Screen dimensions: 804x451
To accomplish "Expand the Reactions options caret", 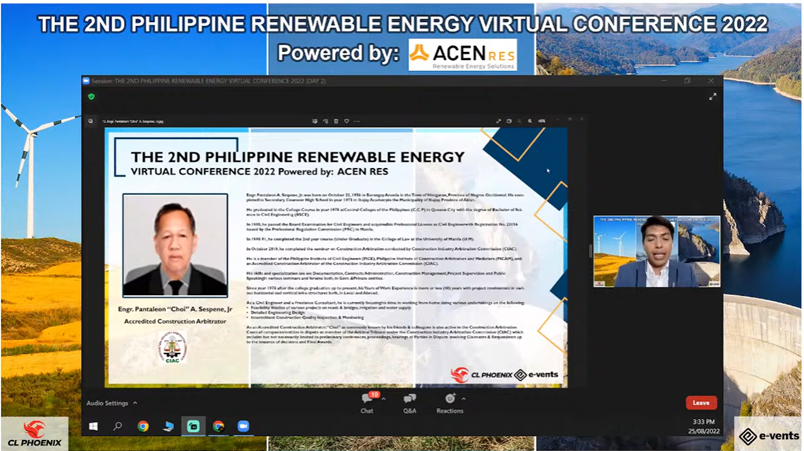I will 464,398.
